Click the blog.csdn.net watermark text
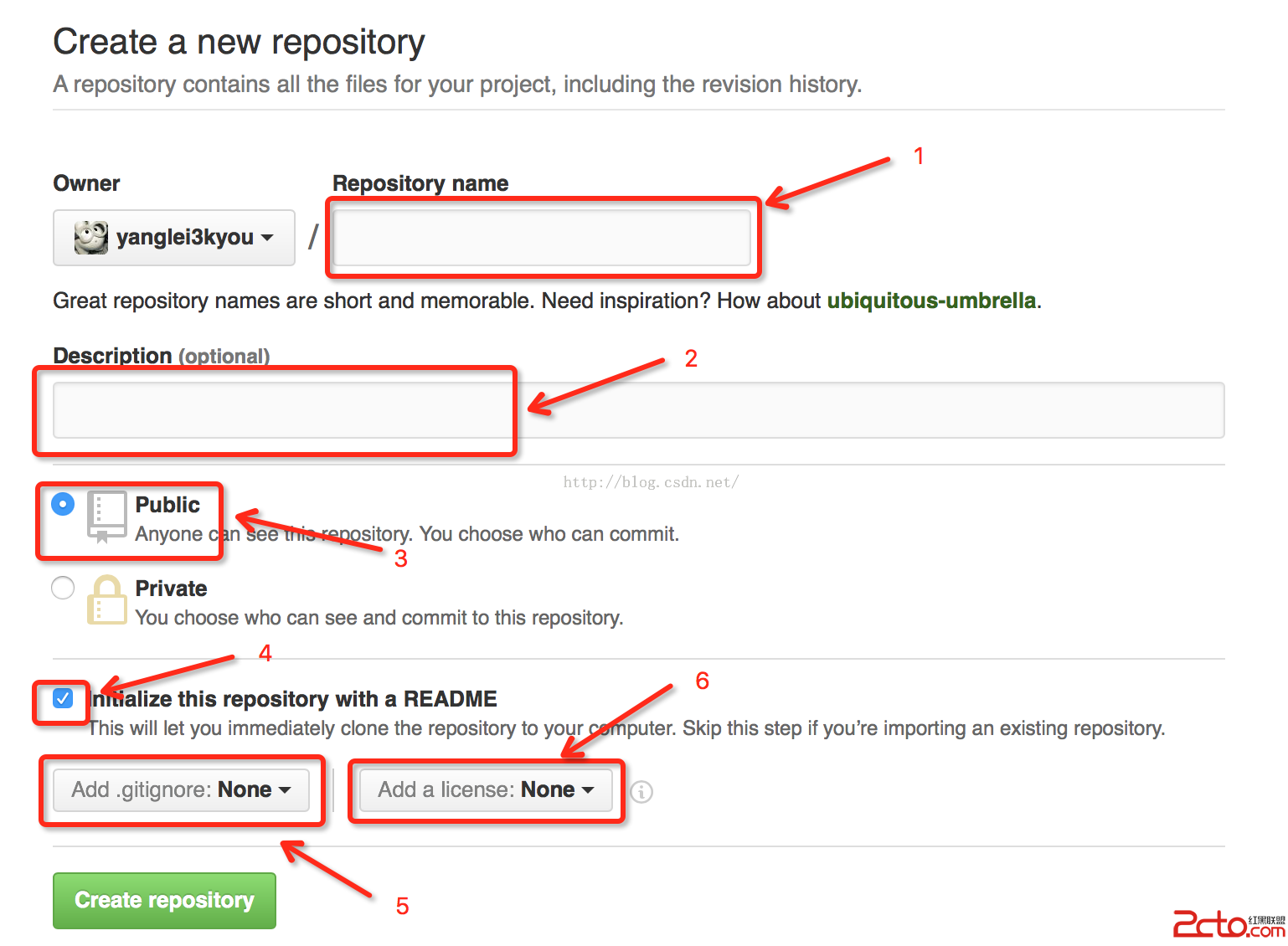The image size is (1288, 946). 651,482
